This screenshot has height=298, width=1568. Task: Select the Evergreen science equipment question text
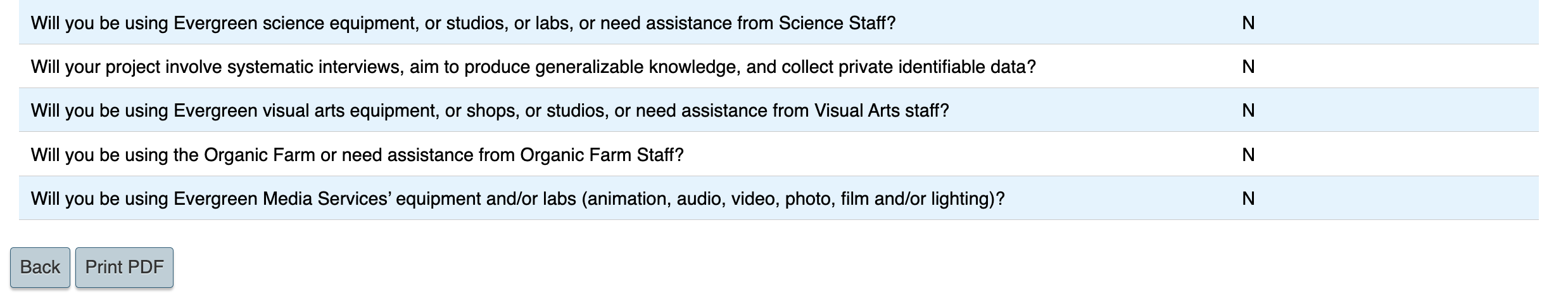[x=463, y=23]
